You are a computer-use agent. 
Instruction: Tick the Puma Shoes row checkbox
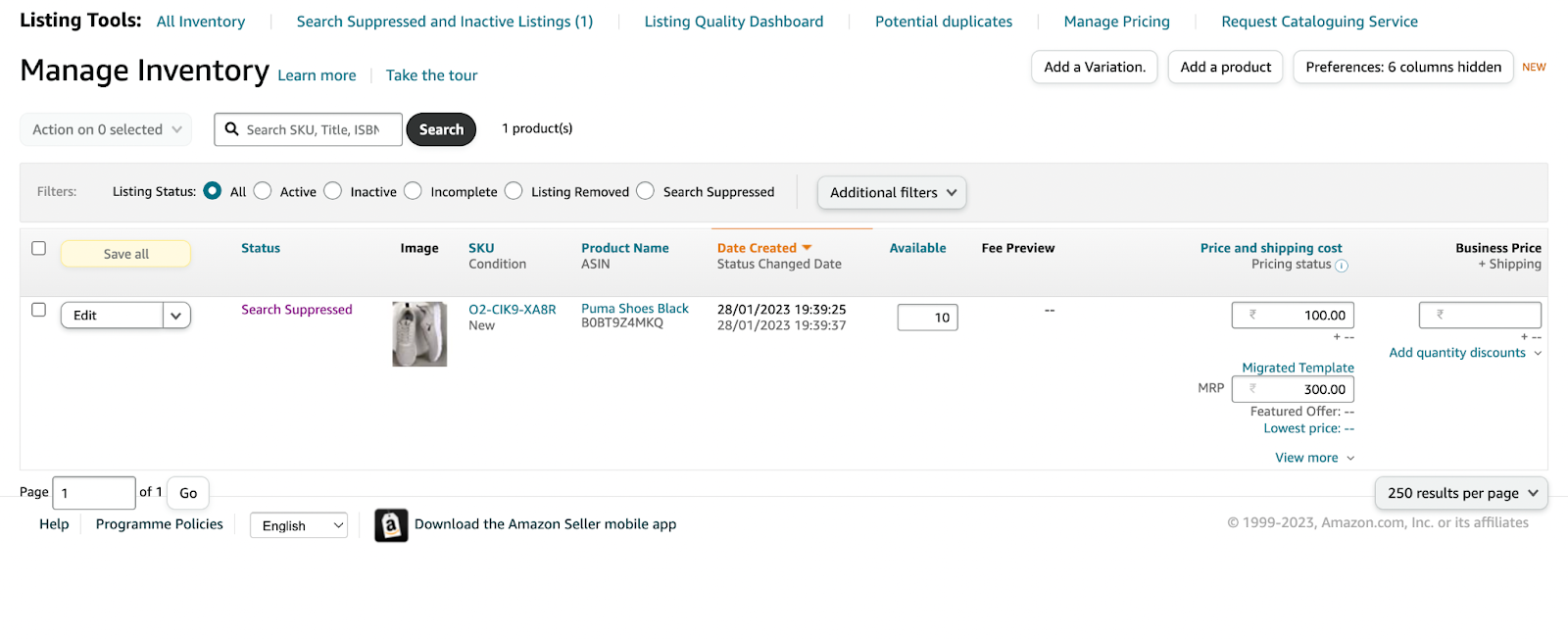(x=39, y=310)
